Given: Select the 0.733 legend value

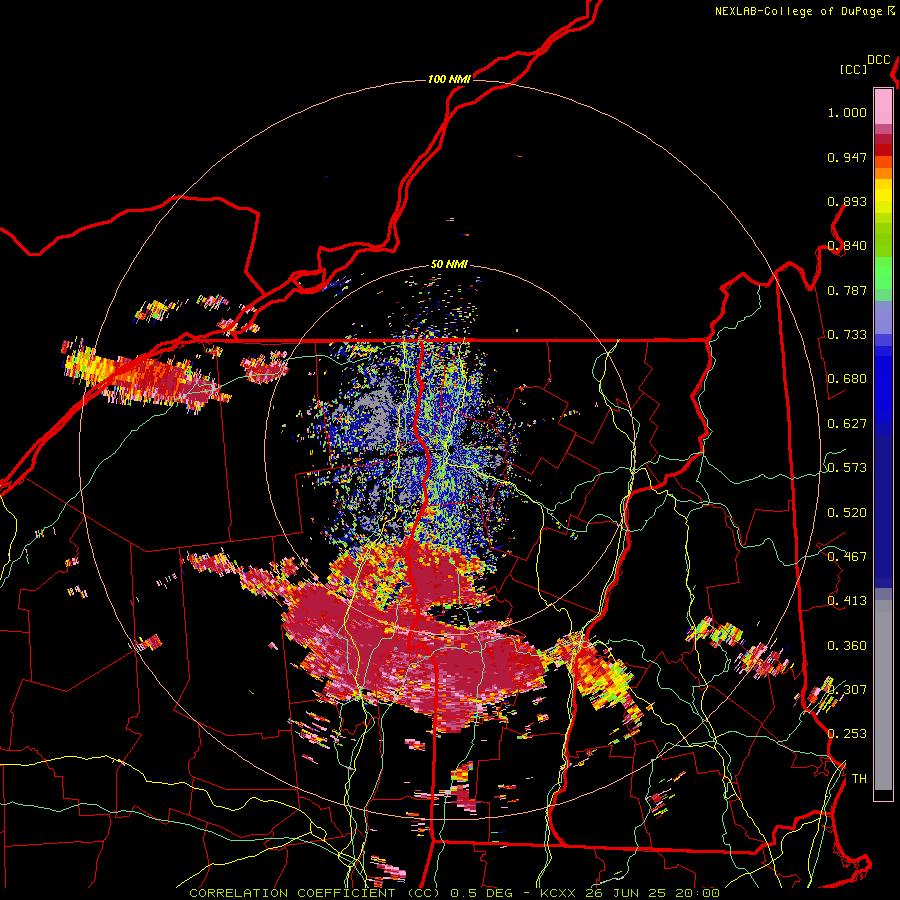Looking at the screenshot, I should coord(847,335).
